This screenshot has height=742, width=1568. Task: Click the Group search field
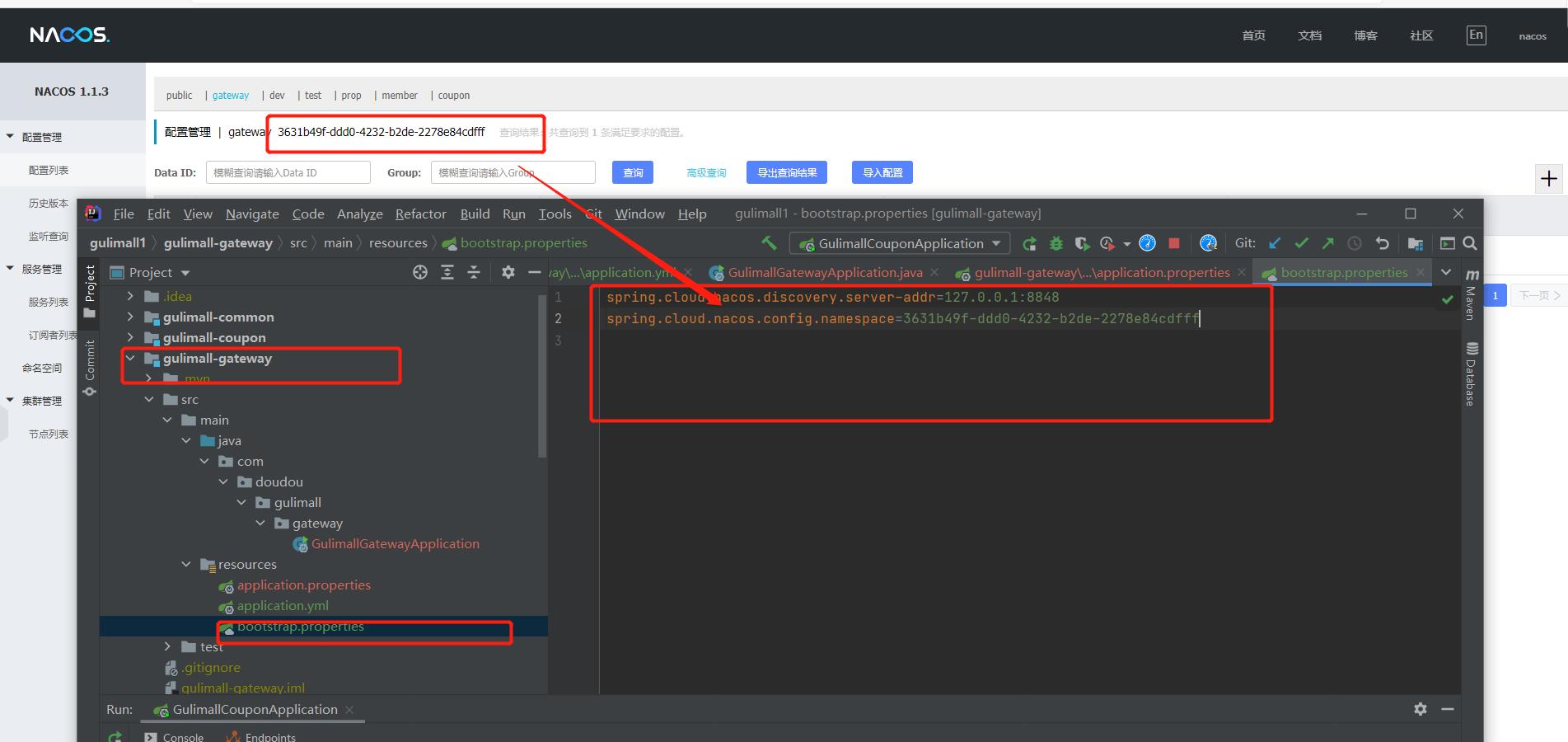click(513, 172)
